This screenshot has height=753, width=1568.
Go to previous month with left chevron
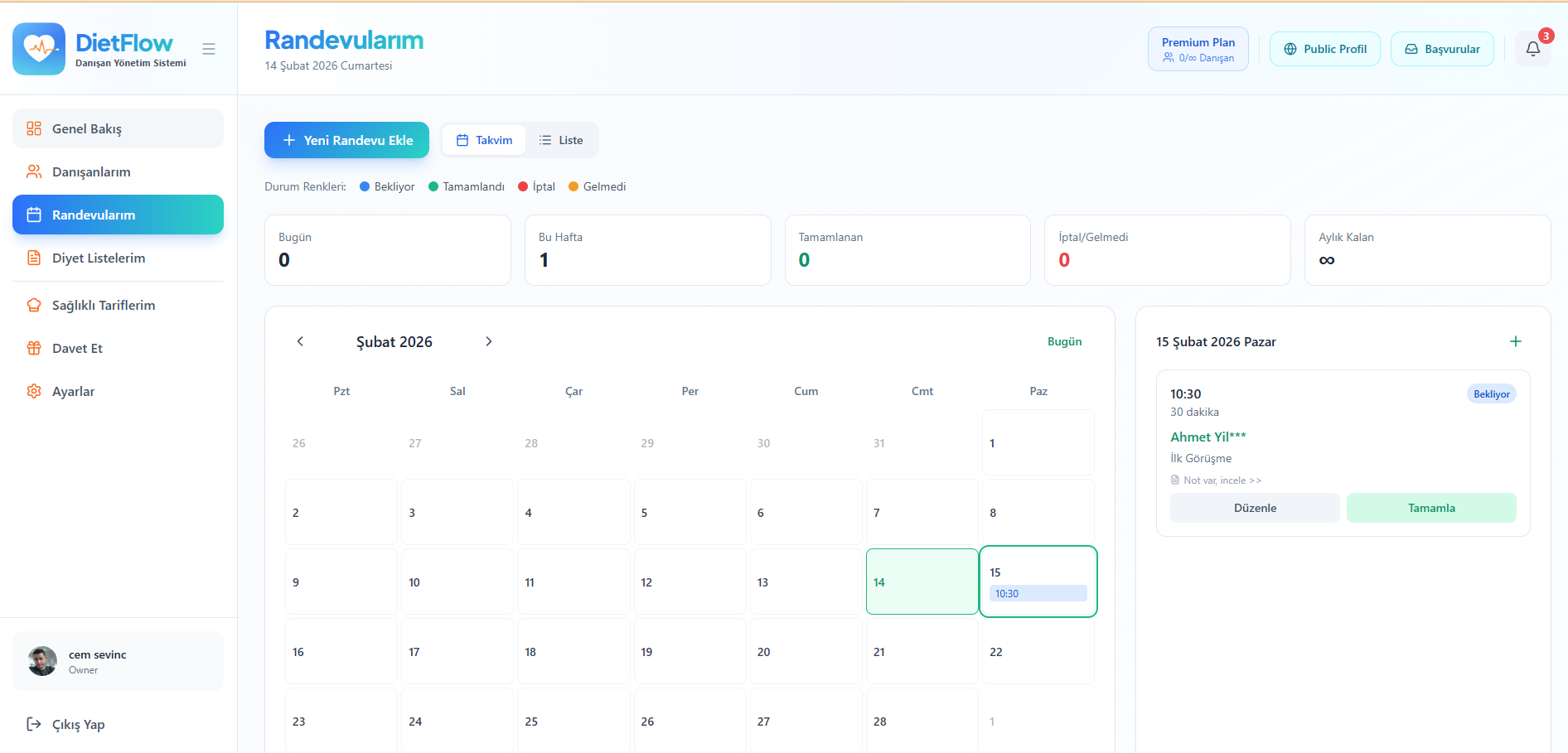point(300,341)
